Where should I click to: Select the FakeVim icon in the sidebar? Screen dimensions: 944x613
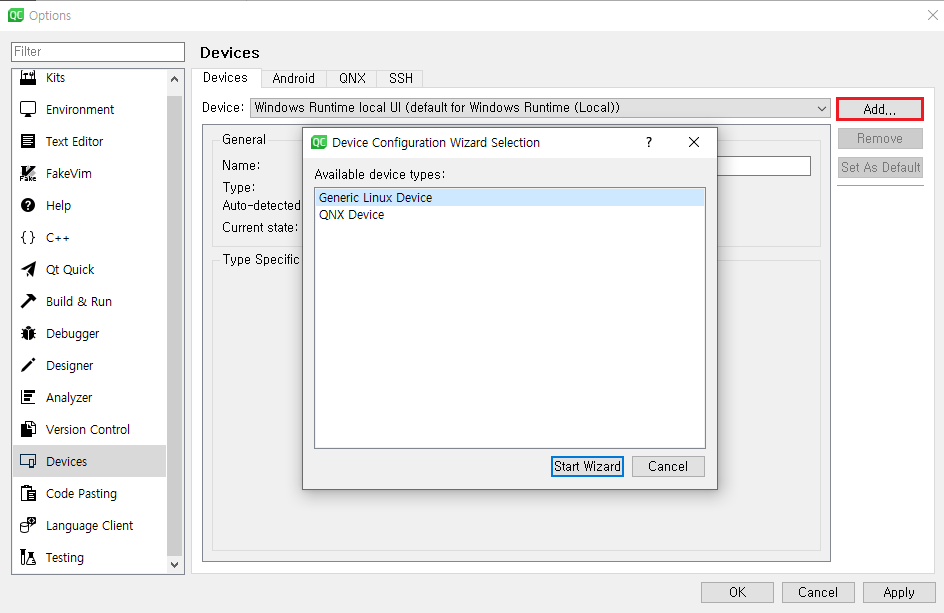(x=28, y=173)
